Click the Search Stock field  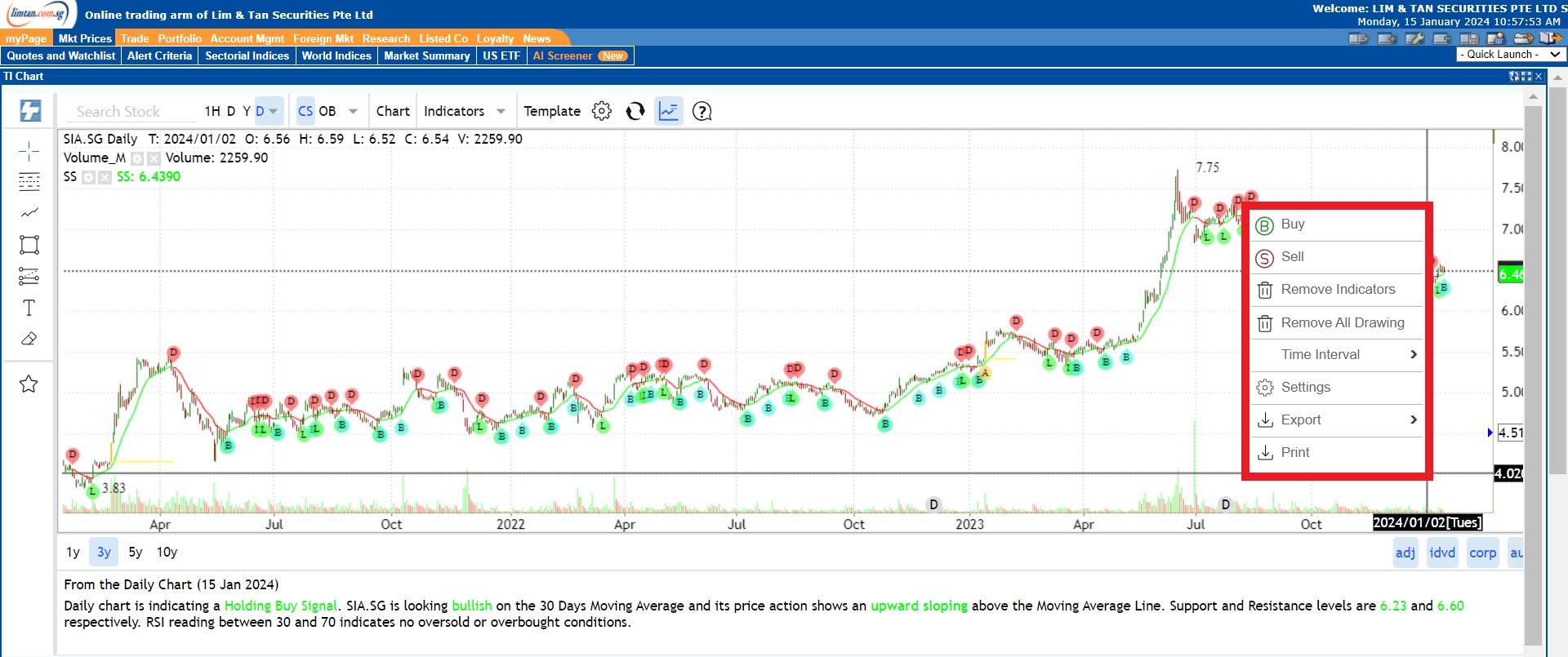131,112
